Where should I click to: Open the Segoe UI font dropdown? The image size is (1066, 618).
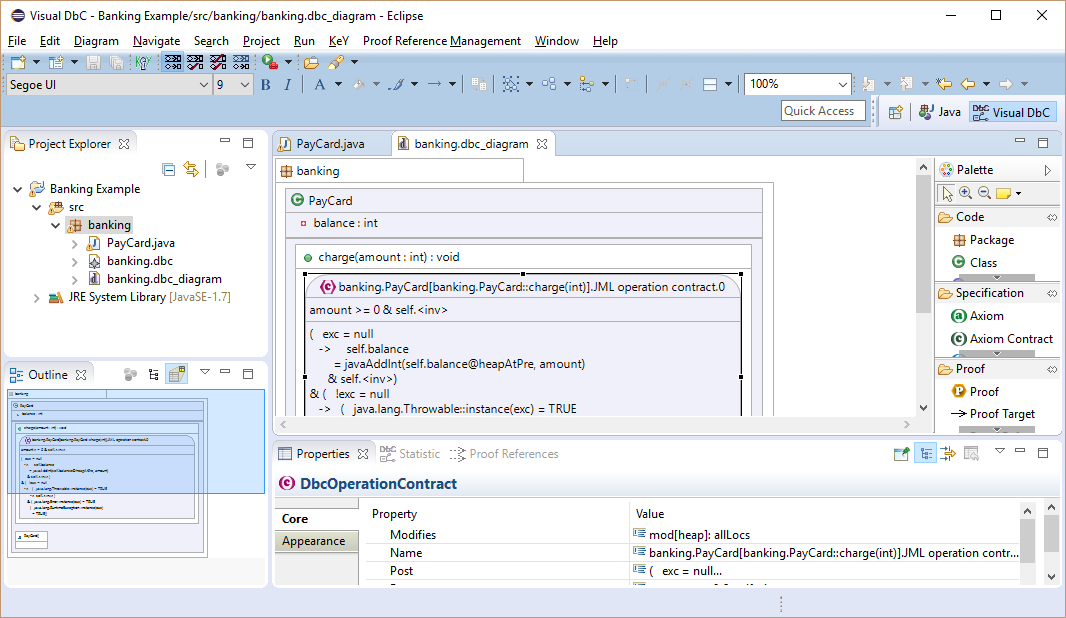[x=203, y=85]
